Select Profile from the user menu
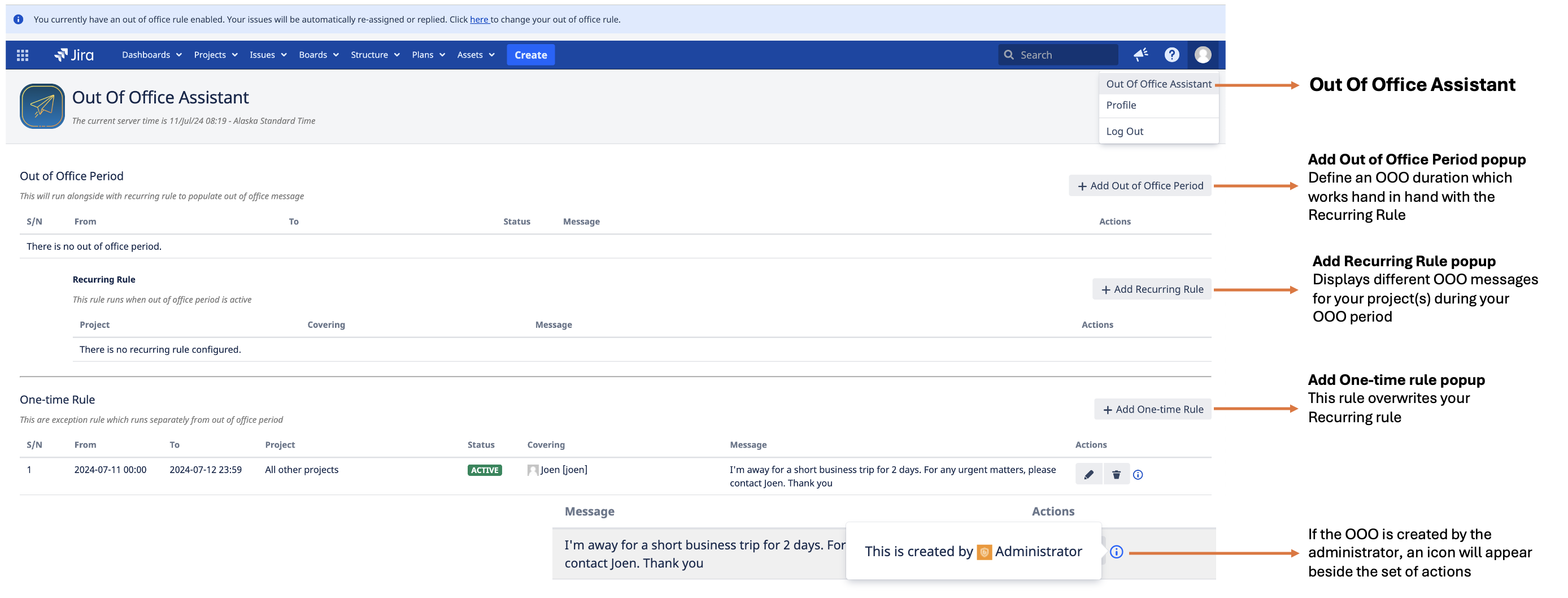Image resolution: width=1568 pixels, height=598 pixels. point(1121,105)
